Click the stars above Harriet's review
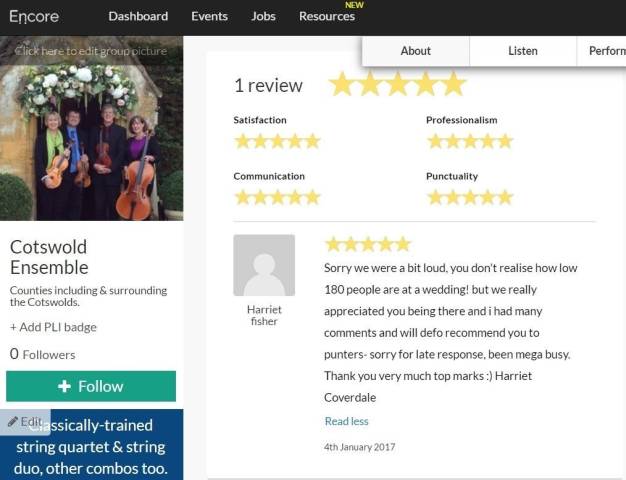626x480 pixels. (368, 244)
